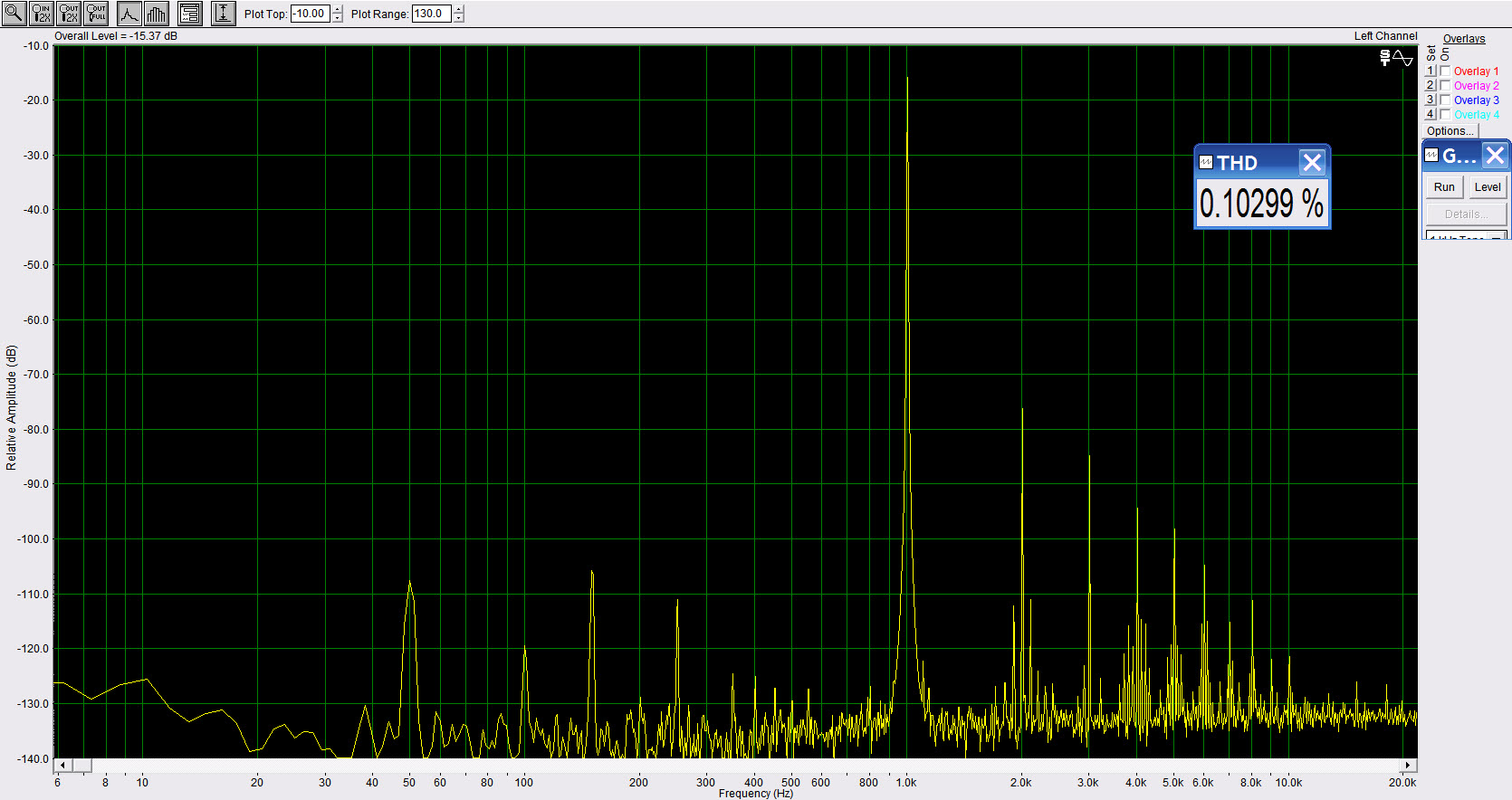Image resolution: width=1512 pixels, height=800 pixels.
Task: Enable the Overlay 1 checkbox
Action: pos(1445,71)
